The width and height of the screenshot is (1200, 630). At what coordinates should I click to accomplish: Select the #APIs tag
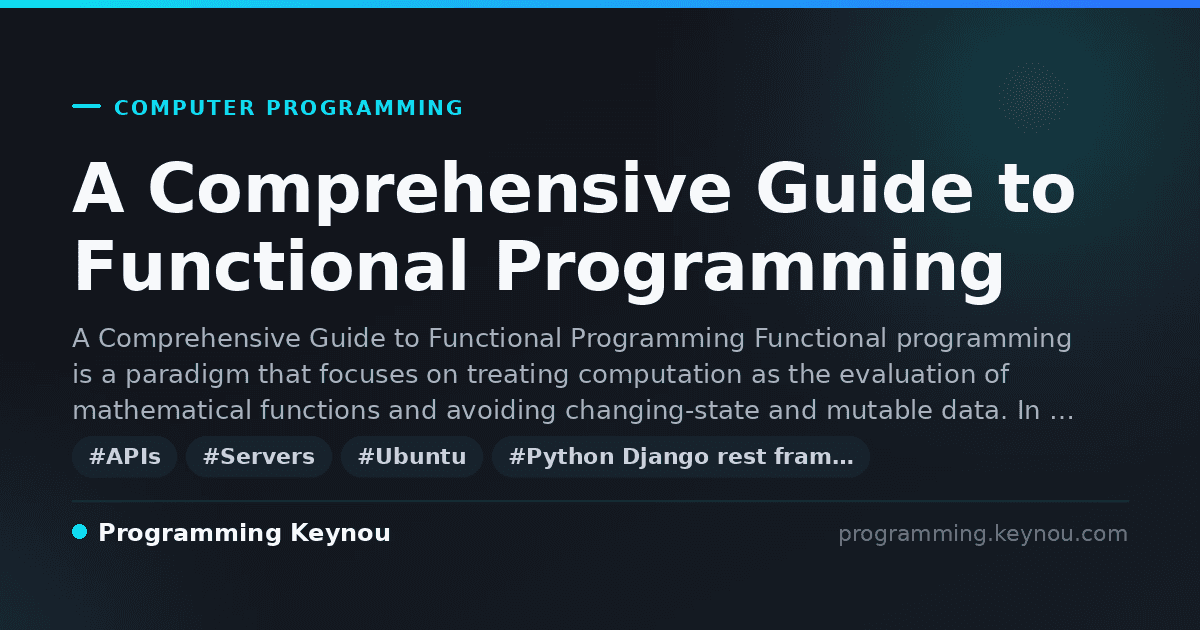click(125, 457)
